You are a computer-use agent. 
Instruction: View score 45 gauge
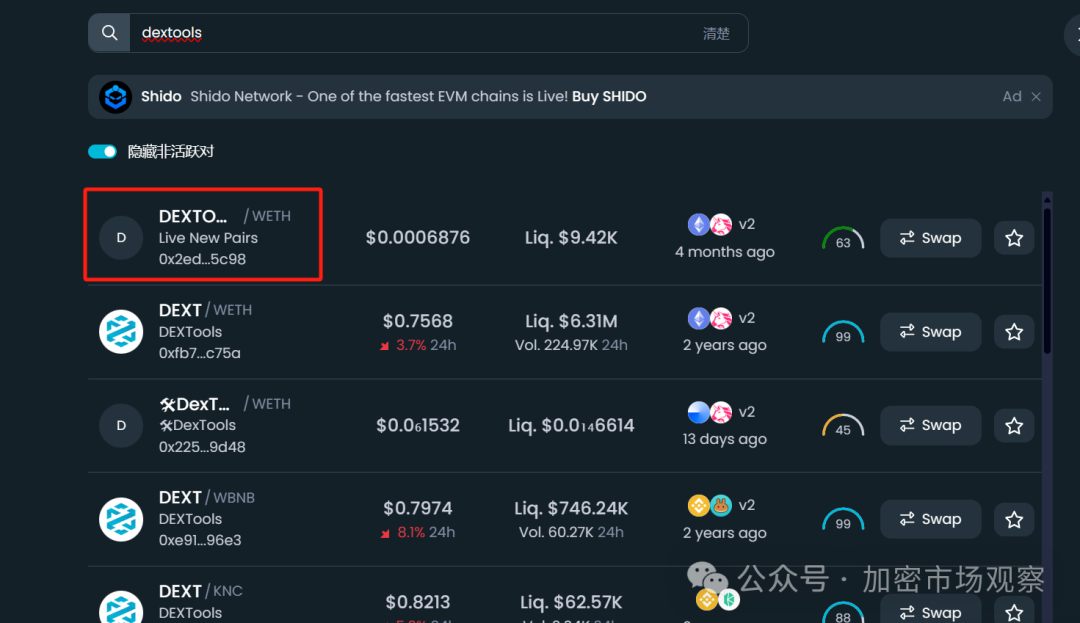click(x=843, y=426)
